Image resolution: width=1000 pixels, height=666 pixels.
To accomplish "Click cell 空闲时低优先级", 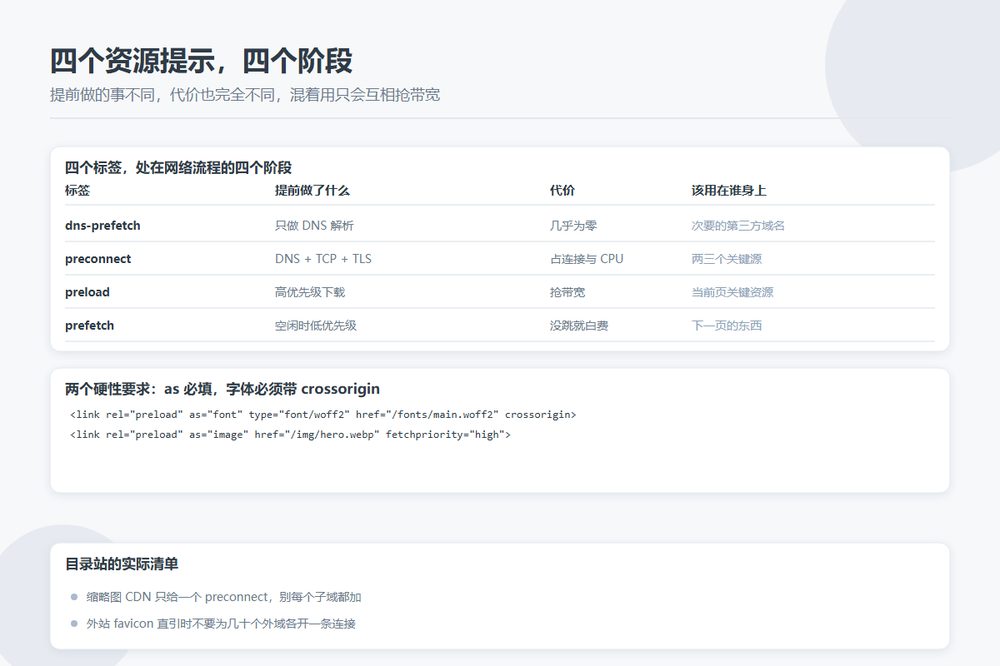I will pos(316,325).
